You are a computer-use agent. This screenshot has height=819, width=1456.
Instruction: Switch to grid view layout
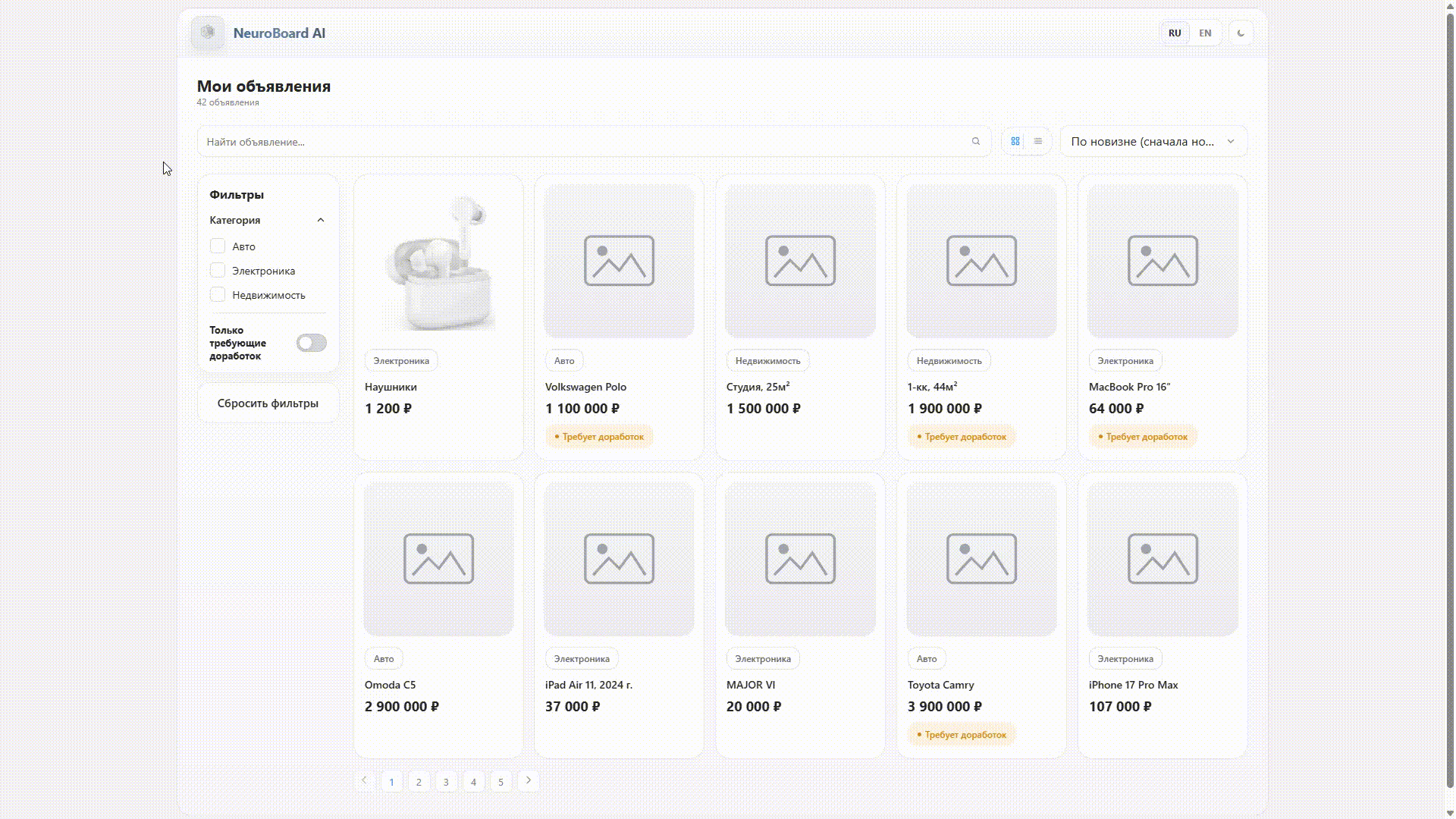click(1015, 141)
